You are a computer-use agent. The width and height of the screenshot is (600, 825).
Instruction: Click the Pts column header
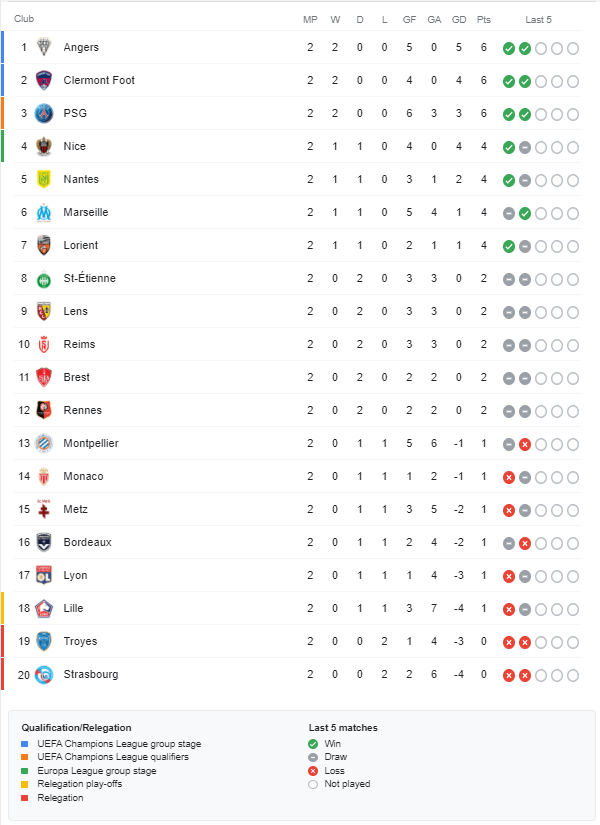484,19
